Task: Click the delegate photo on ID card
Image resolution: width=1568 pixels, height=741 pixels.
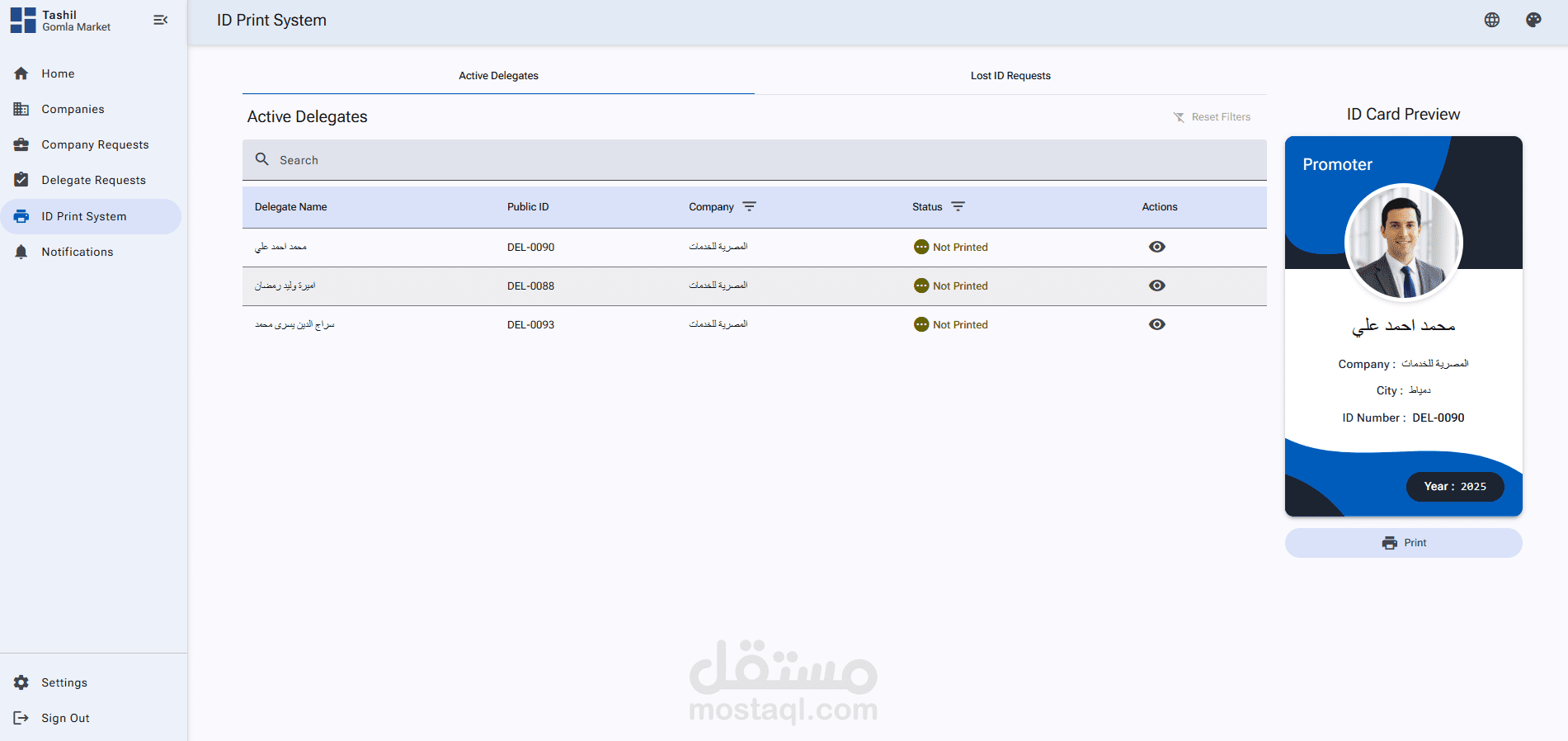Action: click(1403, 242)
